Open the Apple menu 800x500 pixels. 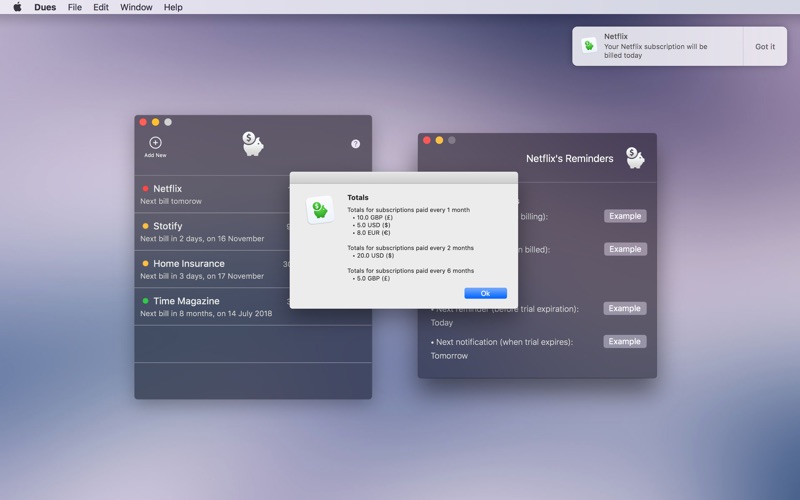click(x=17, y=7)
